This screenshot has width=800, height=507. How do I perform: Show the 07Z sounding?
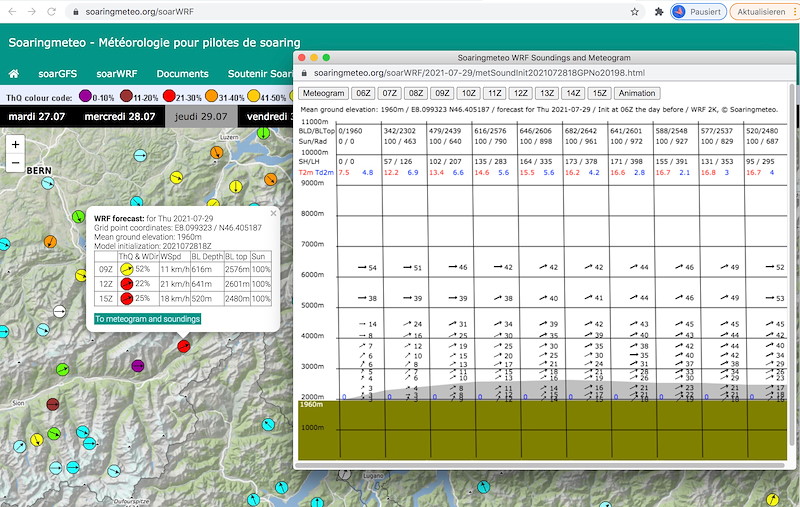(390, 93)
